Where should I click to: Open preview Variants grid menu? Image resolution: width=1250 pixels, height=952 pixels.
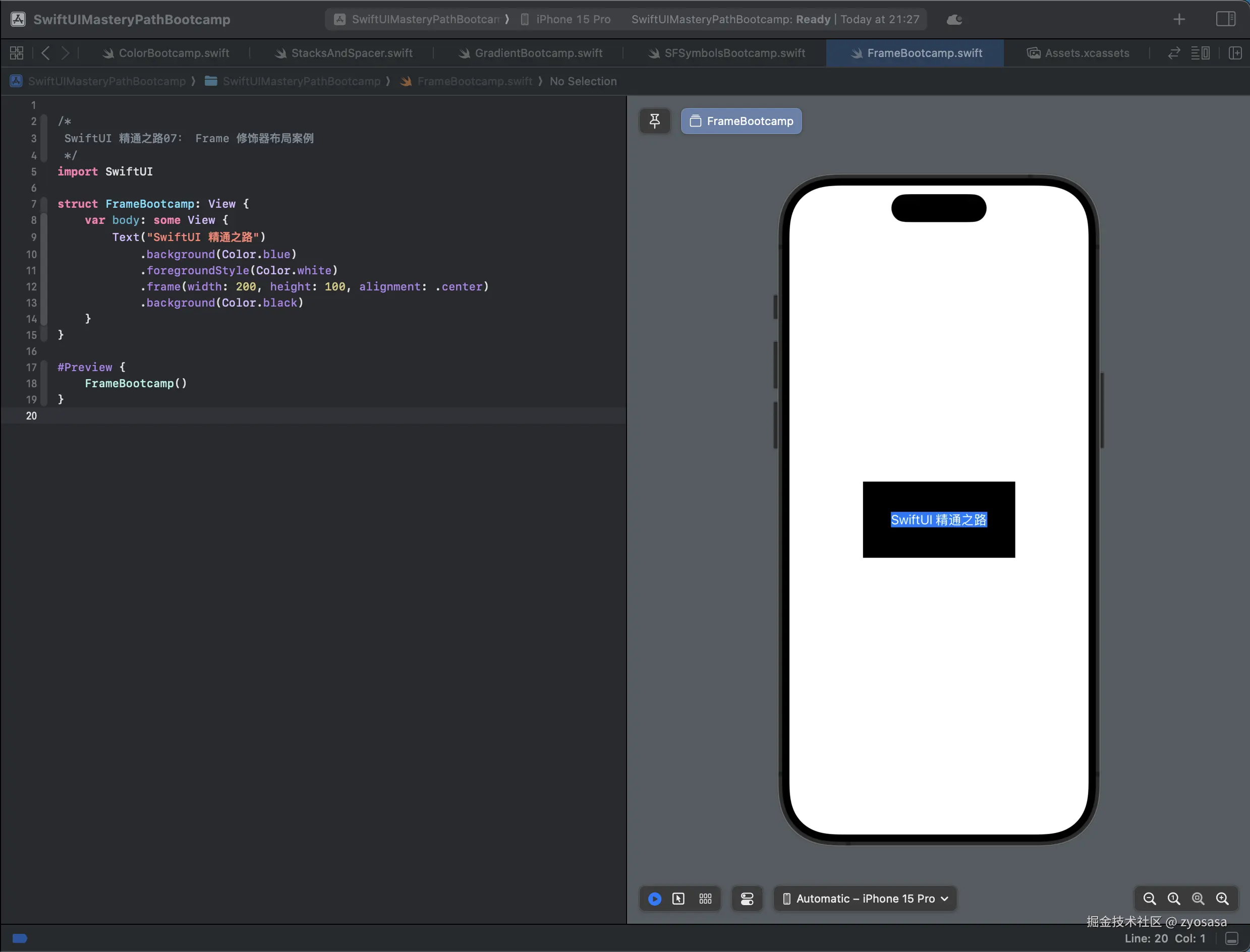point(705,899)
